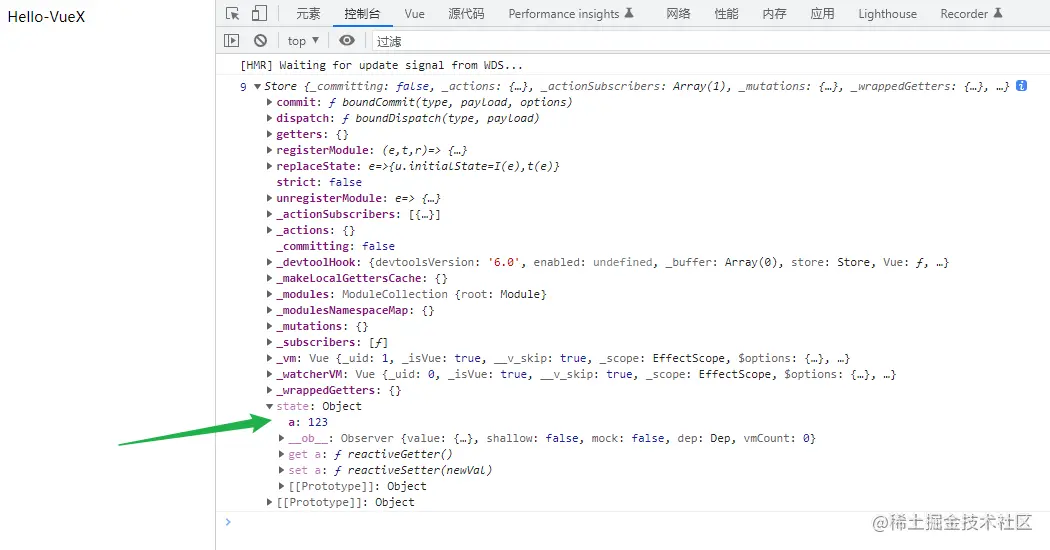Screen dimensions: 1050x550
Task: Expand set a reactiveSetter
Action: [x=281, y=470]
